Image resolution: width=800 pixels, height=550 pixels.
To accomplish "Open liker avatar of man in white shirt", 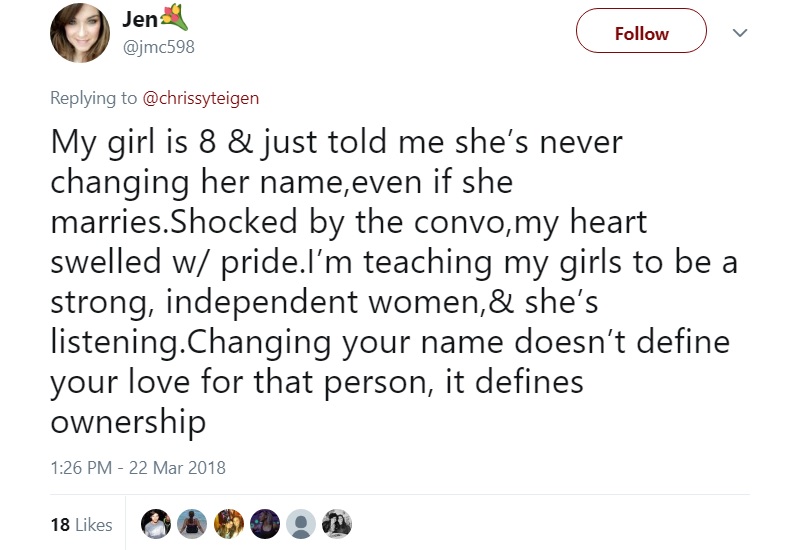I will tap(156, 524).
